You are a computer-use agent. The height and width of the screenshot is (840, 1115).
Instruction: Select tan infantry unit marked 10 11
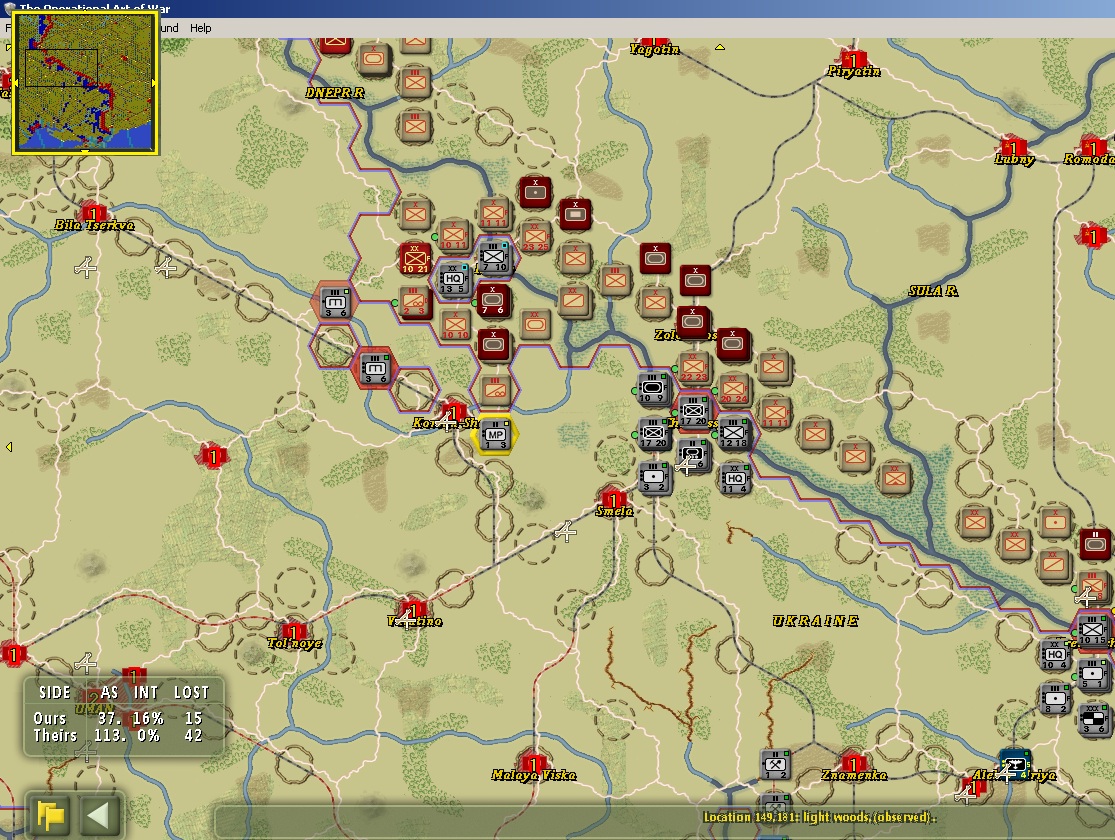(454, 235)
